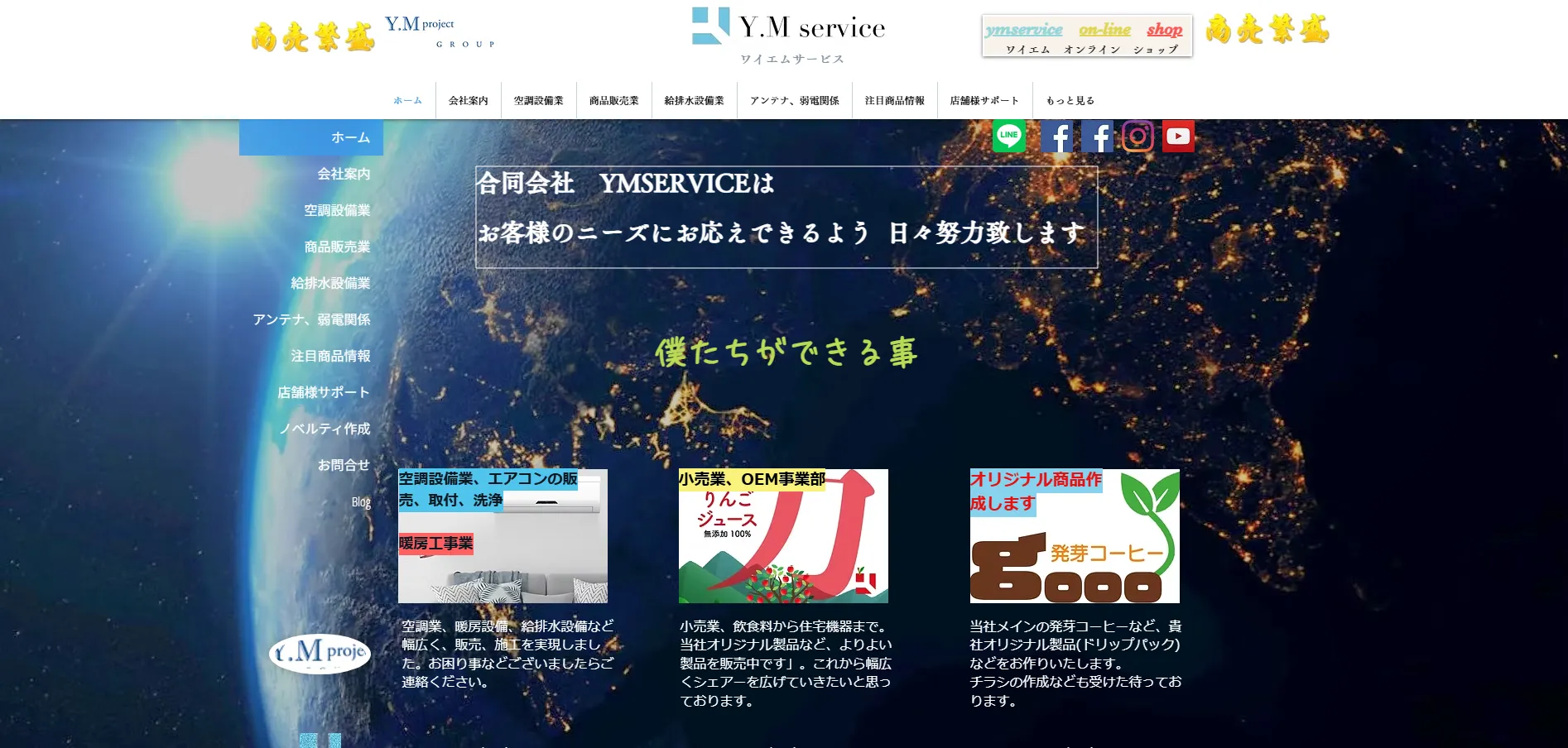Open the LINE social icon
The width and height of the screenshot is (1568, 748).
tap(1008, 137)
